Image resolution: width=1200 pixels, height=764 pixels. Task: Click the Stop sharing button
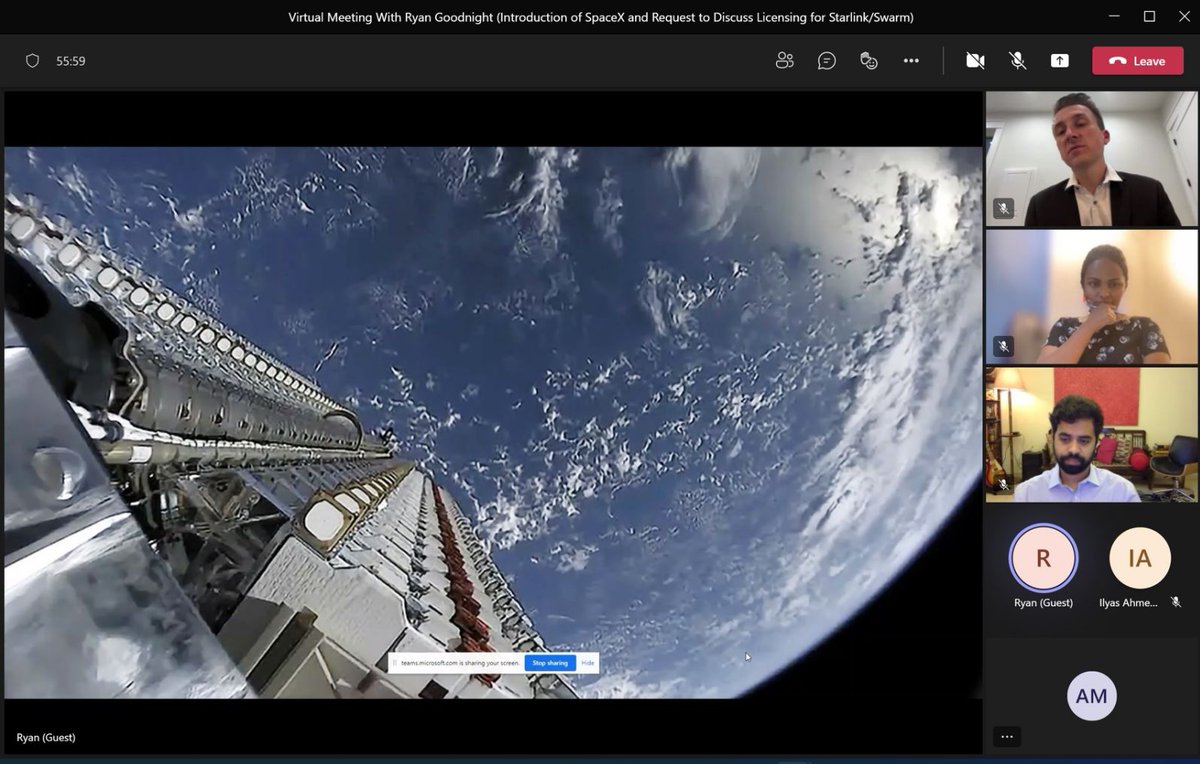[x=550, y=663]
